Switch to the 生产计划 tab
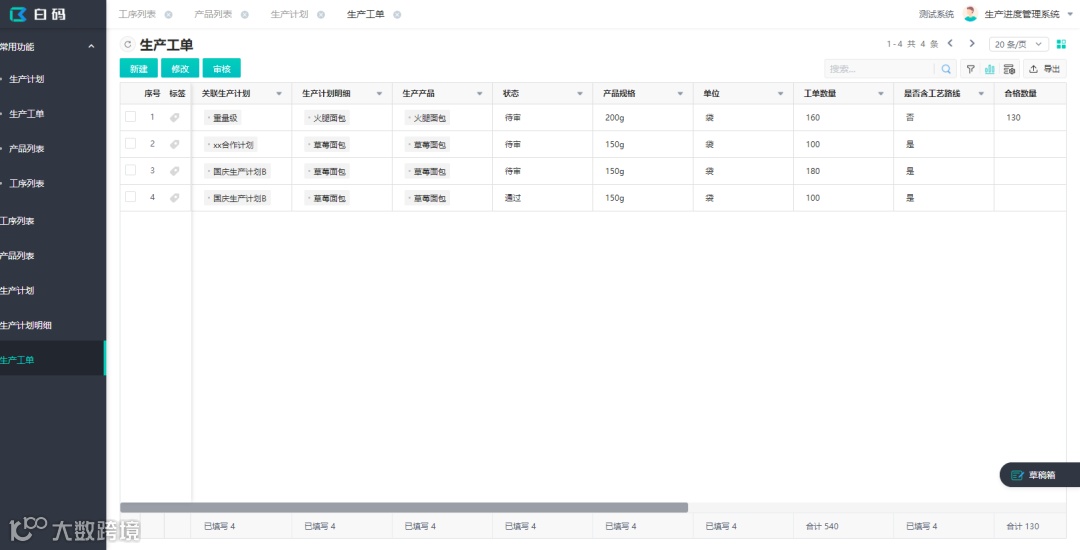The width and height of the screenshot is (1080, 550). [289, 14]
